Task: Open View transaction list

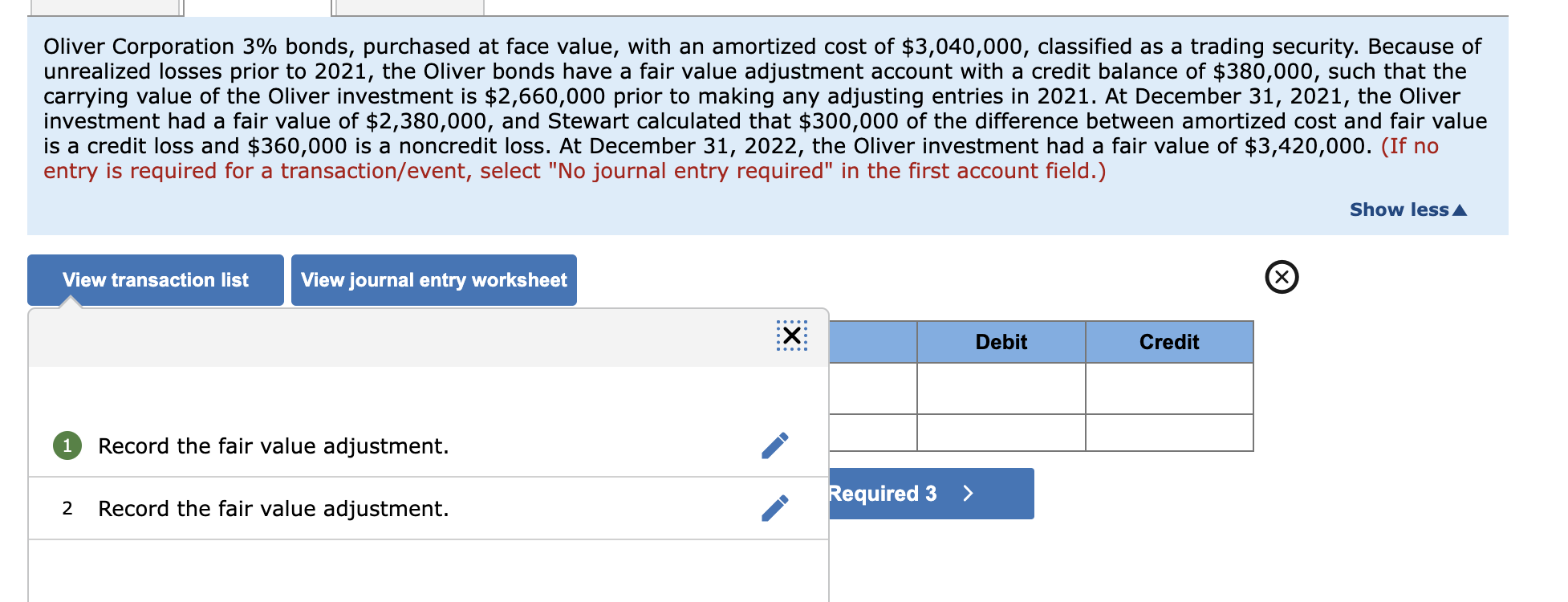Action: click(x=156, y=280)
